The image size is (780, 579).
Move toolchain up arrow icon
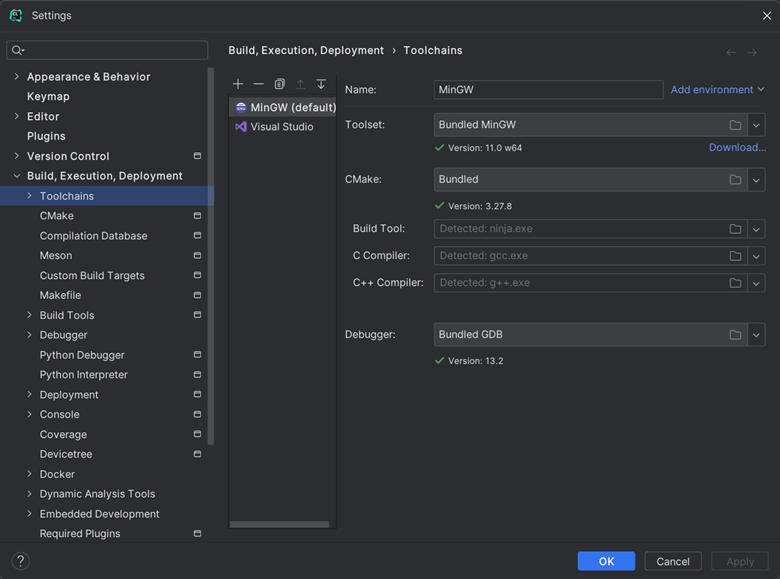click(x=300, y=84)
